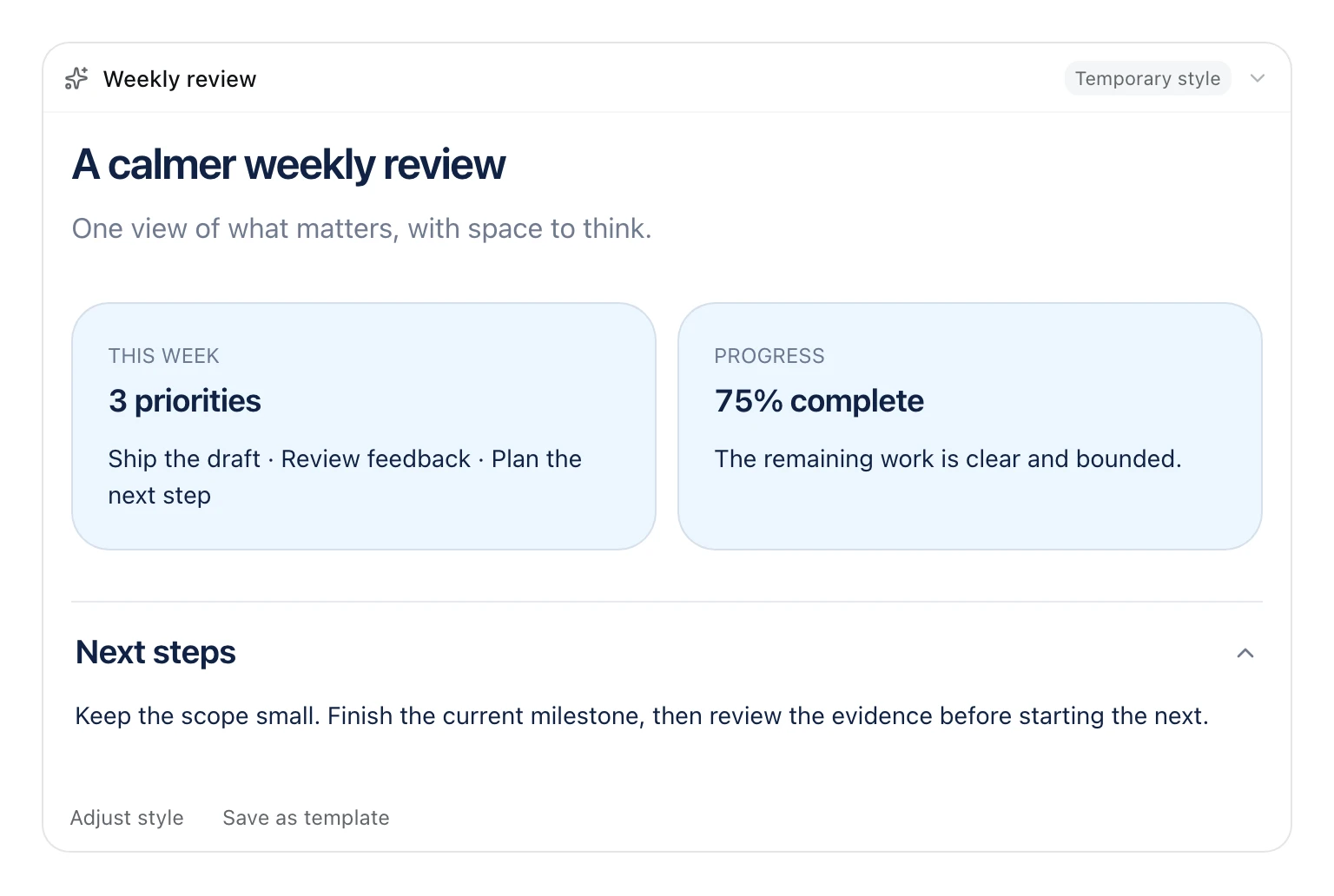1334x896 pixels.
Task: Click the PROGRESS label
Action: coord(769,356)
